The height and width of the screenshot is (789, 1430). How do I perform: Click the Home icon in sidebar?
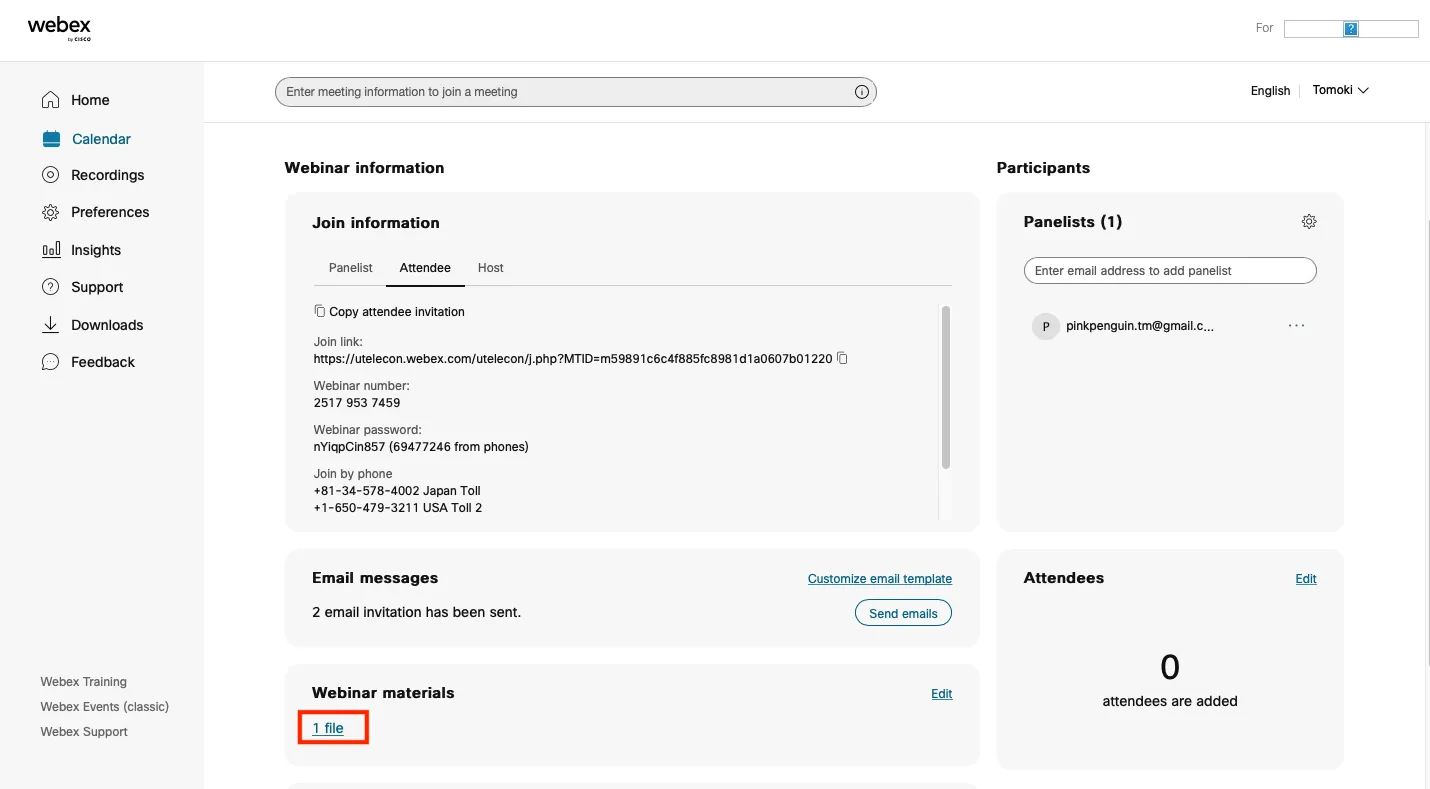coord(51,100)
